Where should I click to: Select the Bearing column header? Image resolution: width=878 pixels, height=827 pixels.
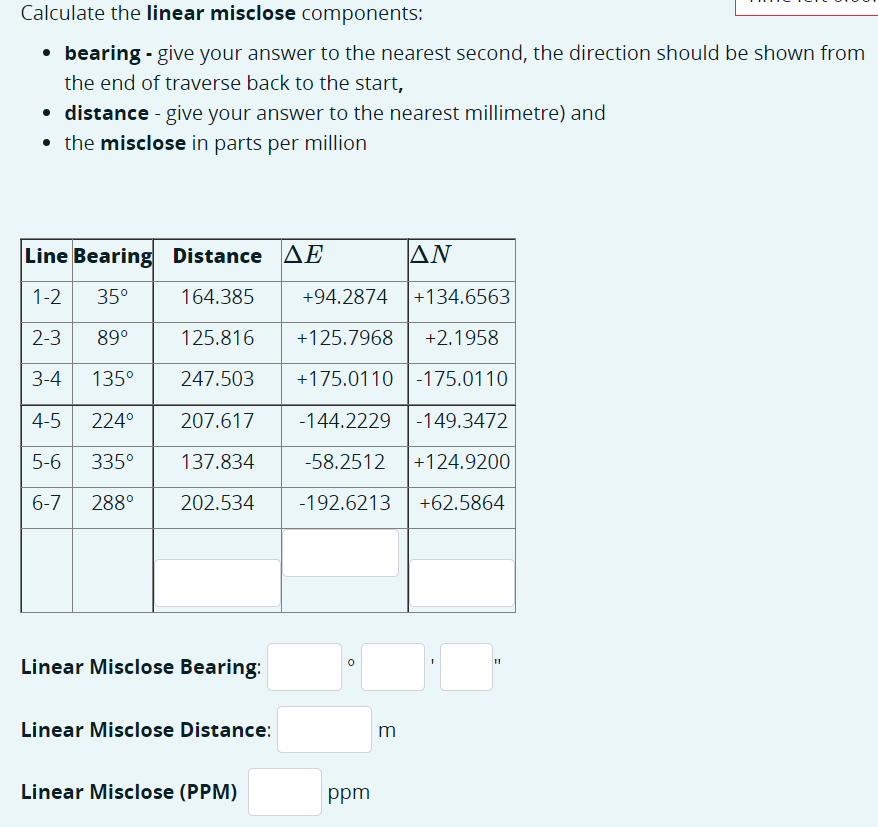coord(112,256)
